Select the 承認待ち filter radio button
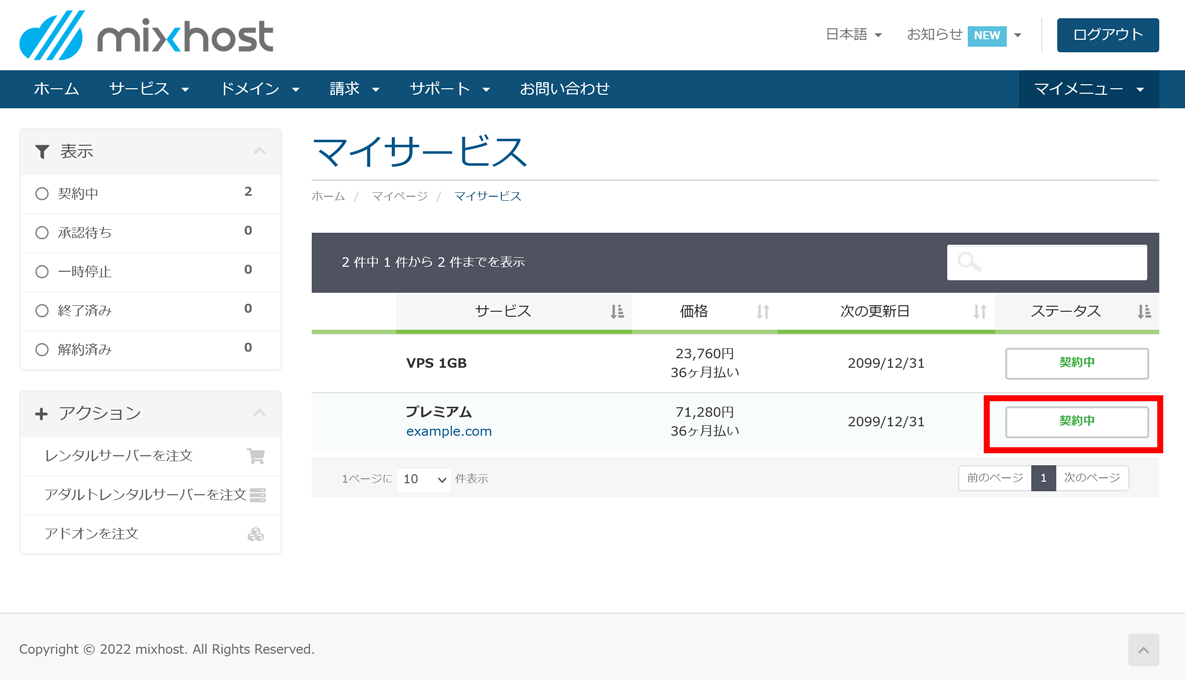Screen dimensions: 1185x680 [42, 233]
